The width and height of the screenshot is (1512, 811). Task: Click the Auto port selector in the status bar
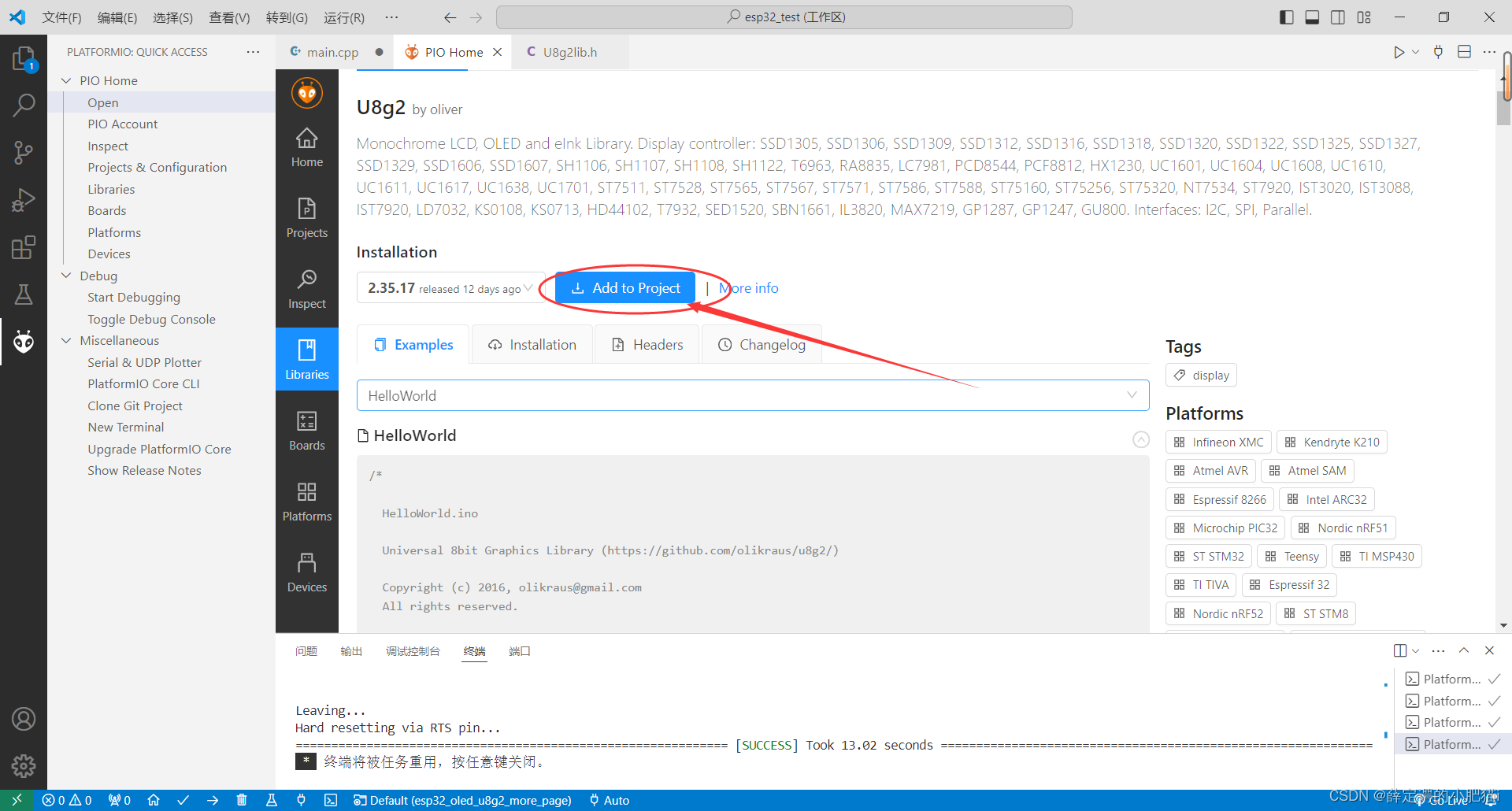(x=610, y=800)
